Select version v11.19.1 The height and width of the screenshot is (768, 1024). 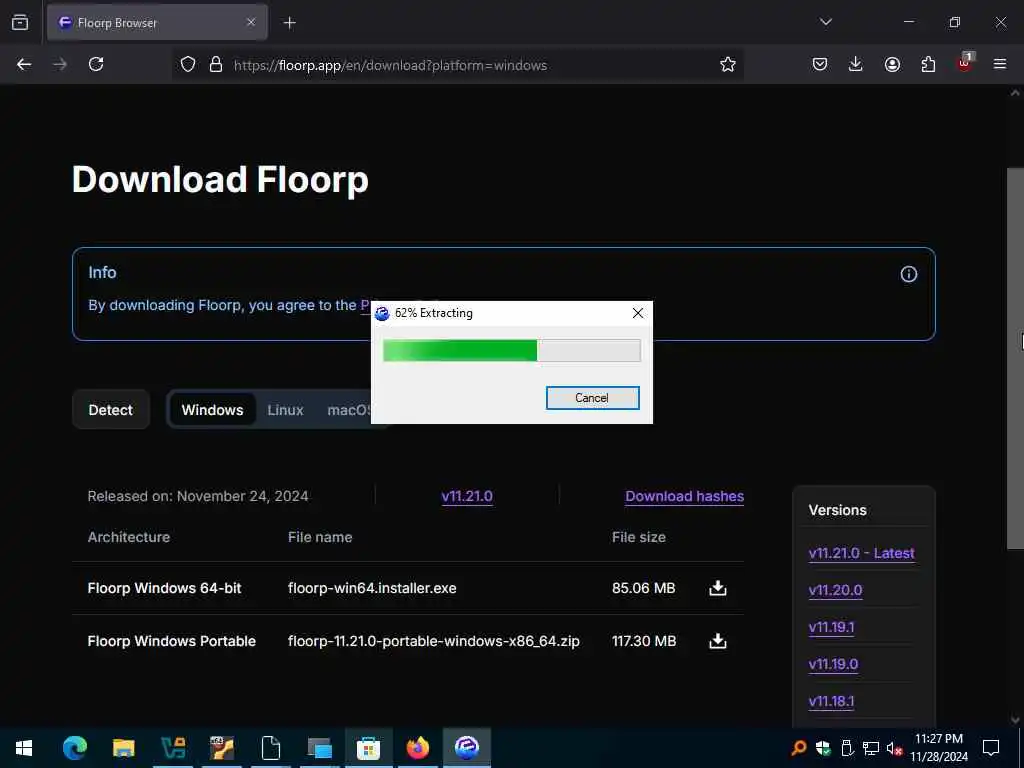click(x=831, y=627)
